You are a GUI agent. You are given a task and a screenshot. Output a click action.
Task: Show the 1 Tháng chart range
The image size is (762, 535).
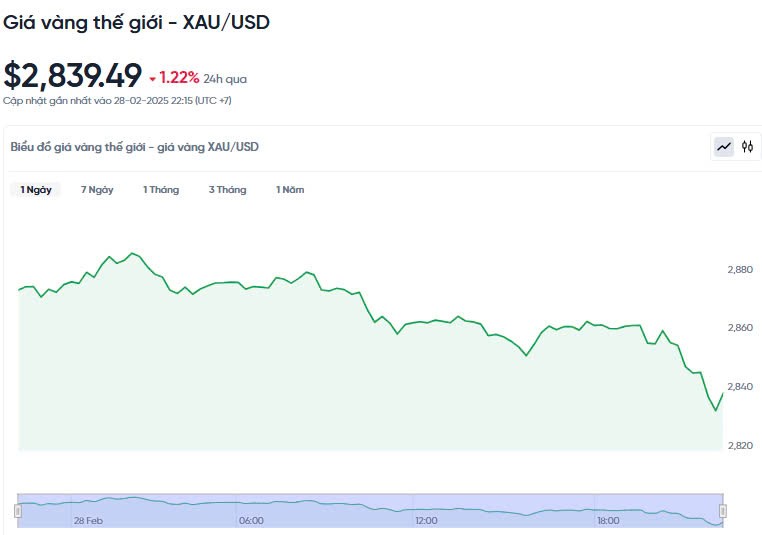click(x=161, y=190)
